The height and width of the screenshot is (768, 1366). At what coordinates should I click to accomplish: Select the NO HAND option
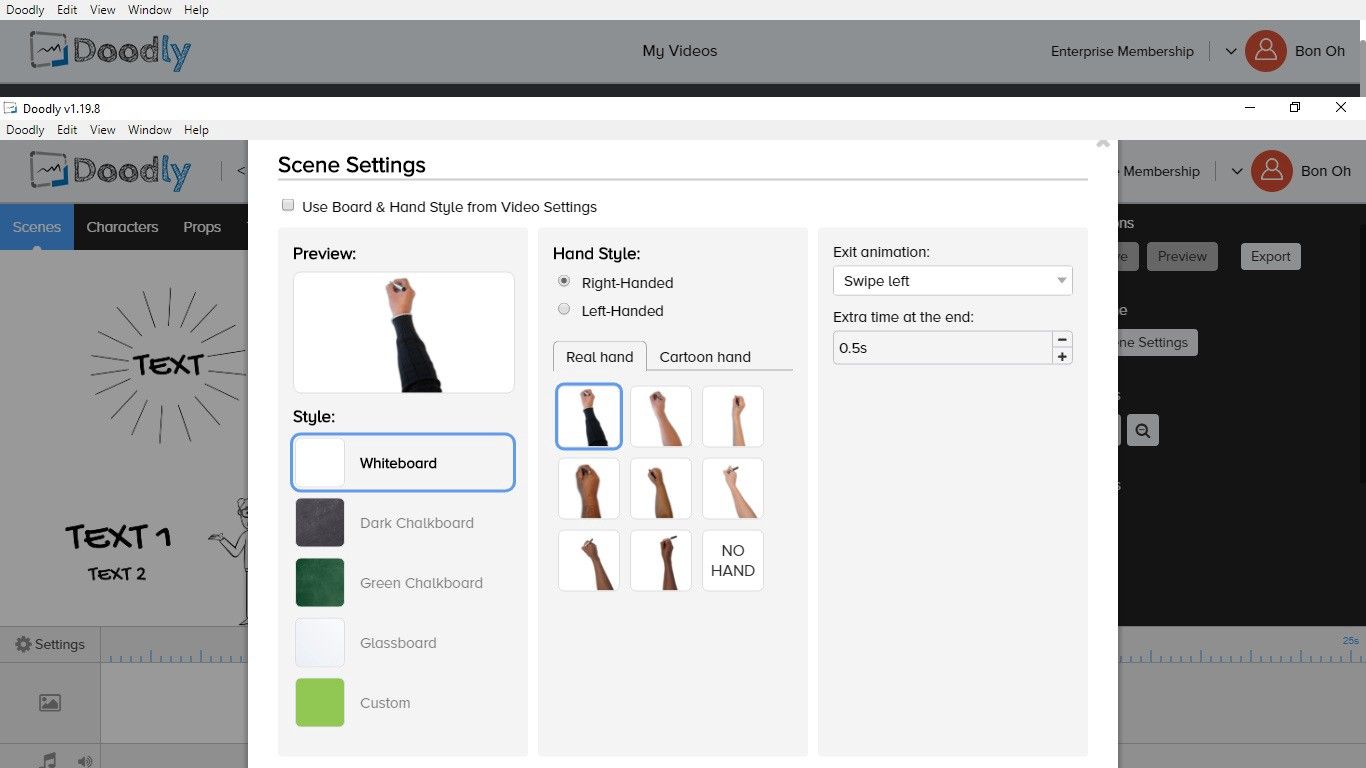point(732,560)
